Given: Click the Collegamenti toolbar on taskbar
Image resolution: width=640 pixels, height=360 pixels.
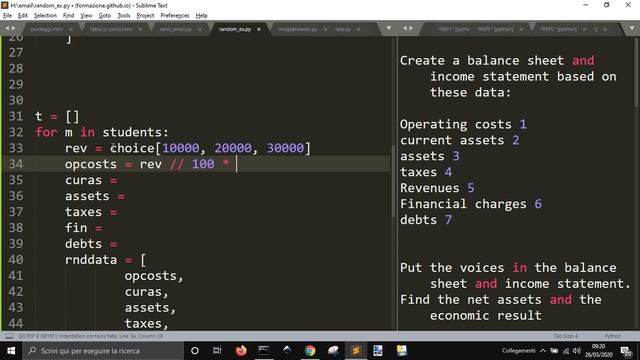Looking at the screenshot, I should tap(518, 351).
